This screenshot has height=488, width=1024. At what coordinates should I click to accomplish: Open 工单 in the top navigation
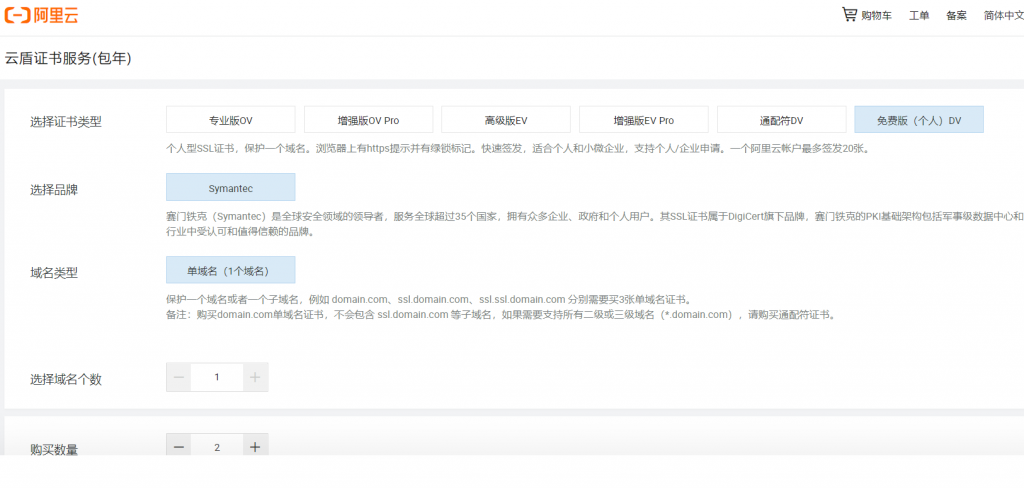coord(919,16)
